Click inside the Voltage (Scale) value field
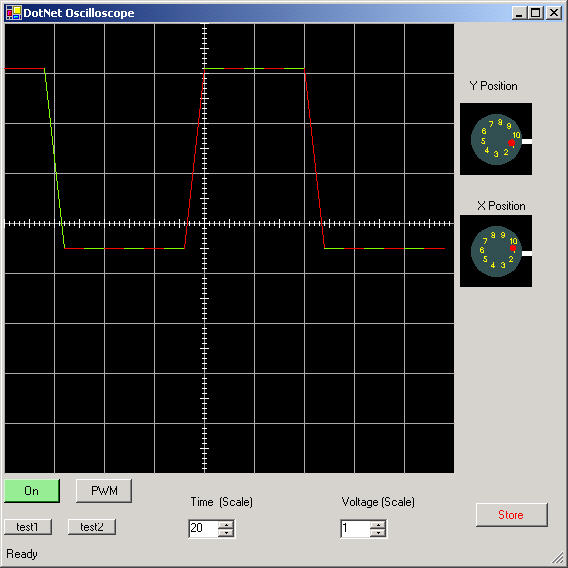The image size is (568, 568). [x=355, y=529]
